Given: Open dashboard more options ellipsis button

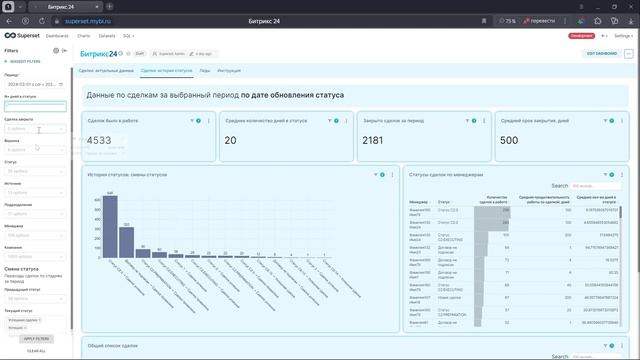Looking at the screenshot, I should click(629, 53).
